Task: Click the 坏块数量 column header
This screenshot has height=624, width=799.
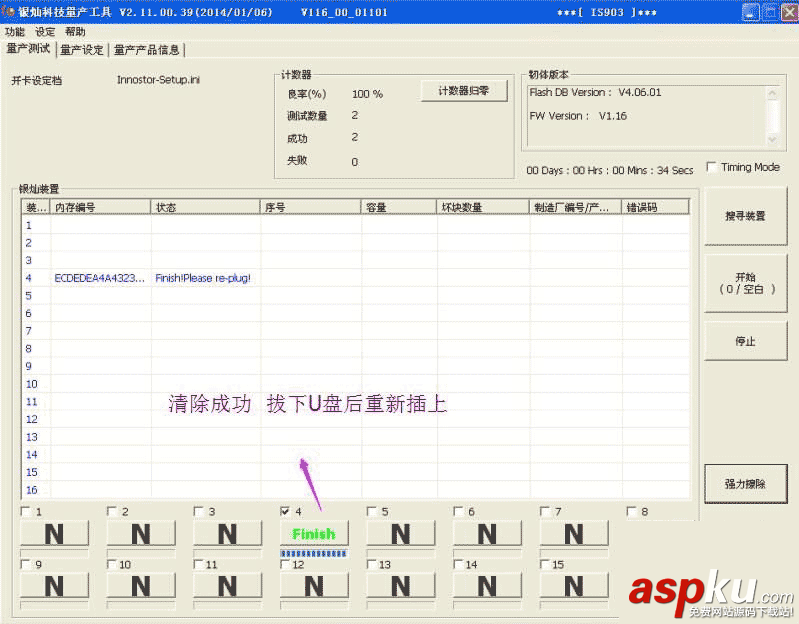Action: coord(483,207)
